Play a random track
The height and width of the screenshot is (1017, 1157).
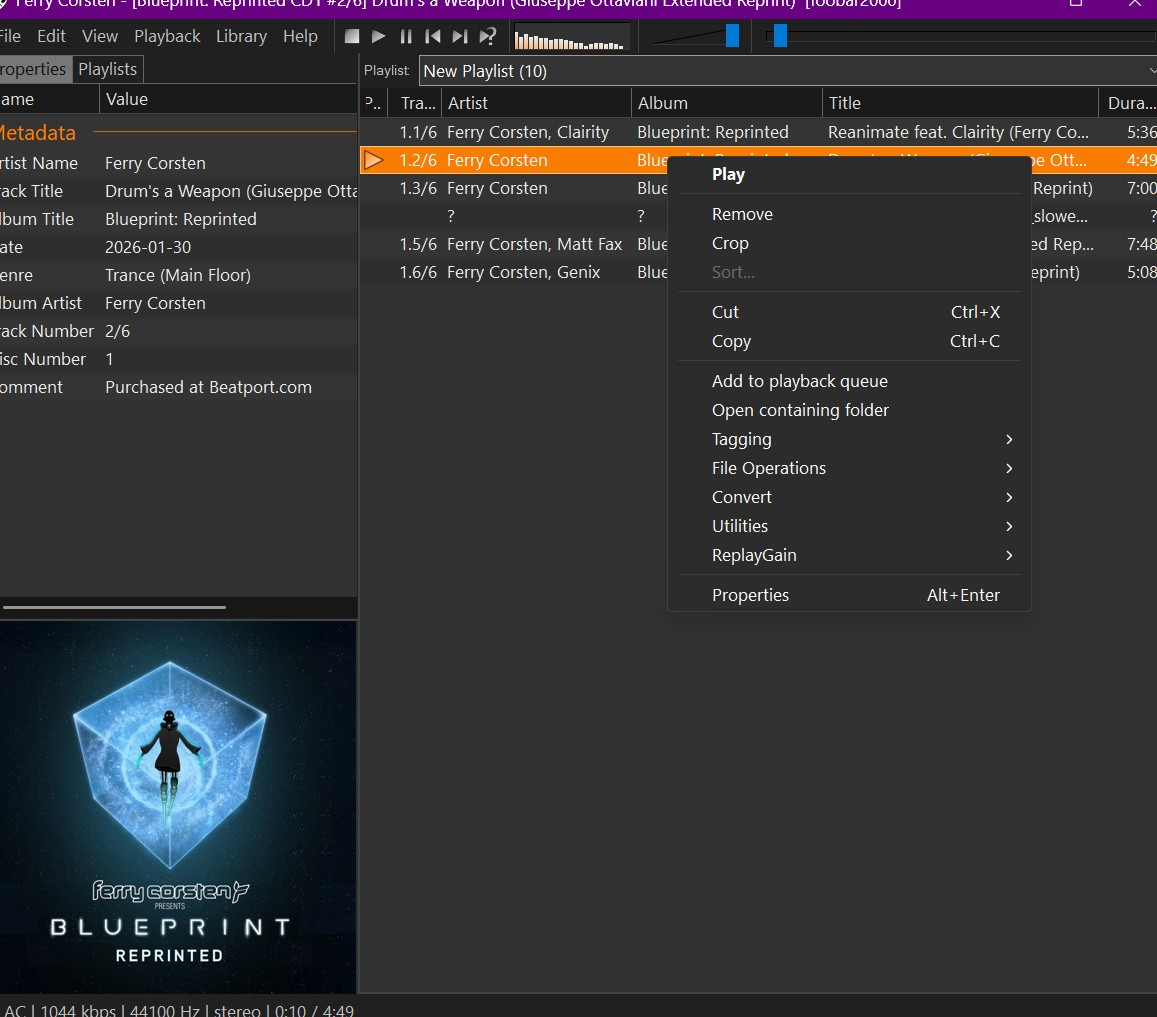click(x=488, y=36)
